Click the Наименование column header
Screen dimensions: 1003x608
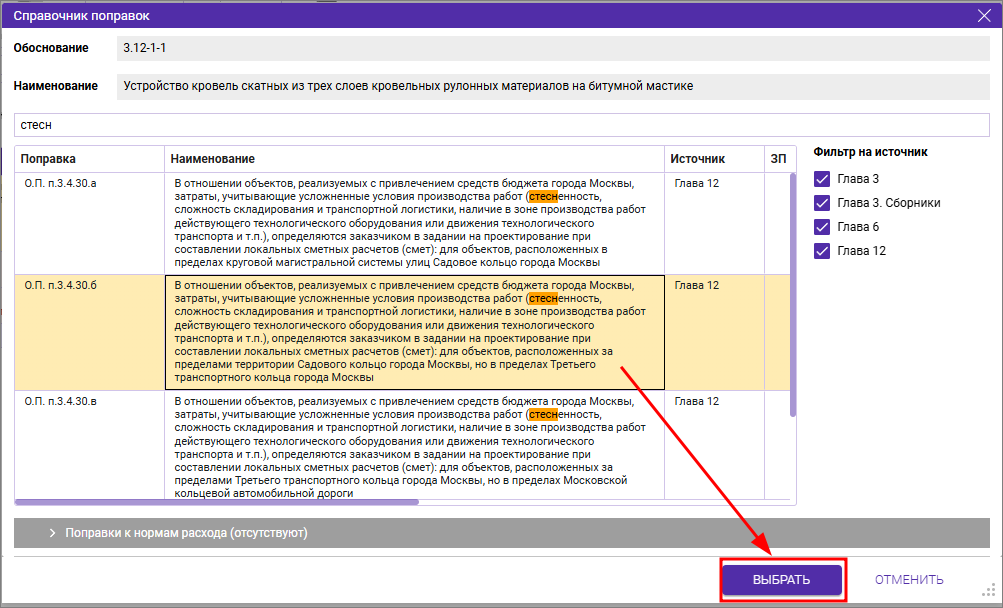pos(414,159)
